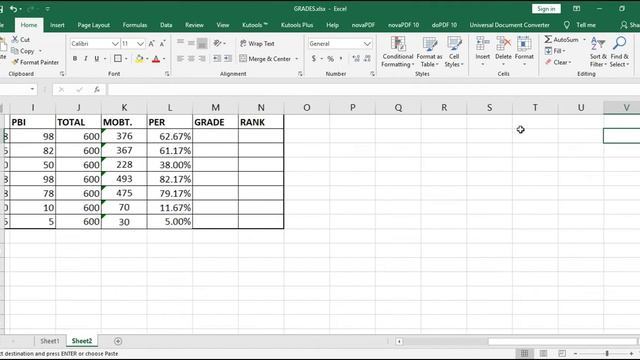The width and height of the screenshot is (640, 360).
Task: Expand the AutoSum dropdown arrow
Action: tap(584, 39)
